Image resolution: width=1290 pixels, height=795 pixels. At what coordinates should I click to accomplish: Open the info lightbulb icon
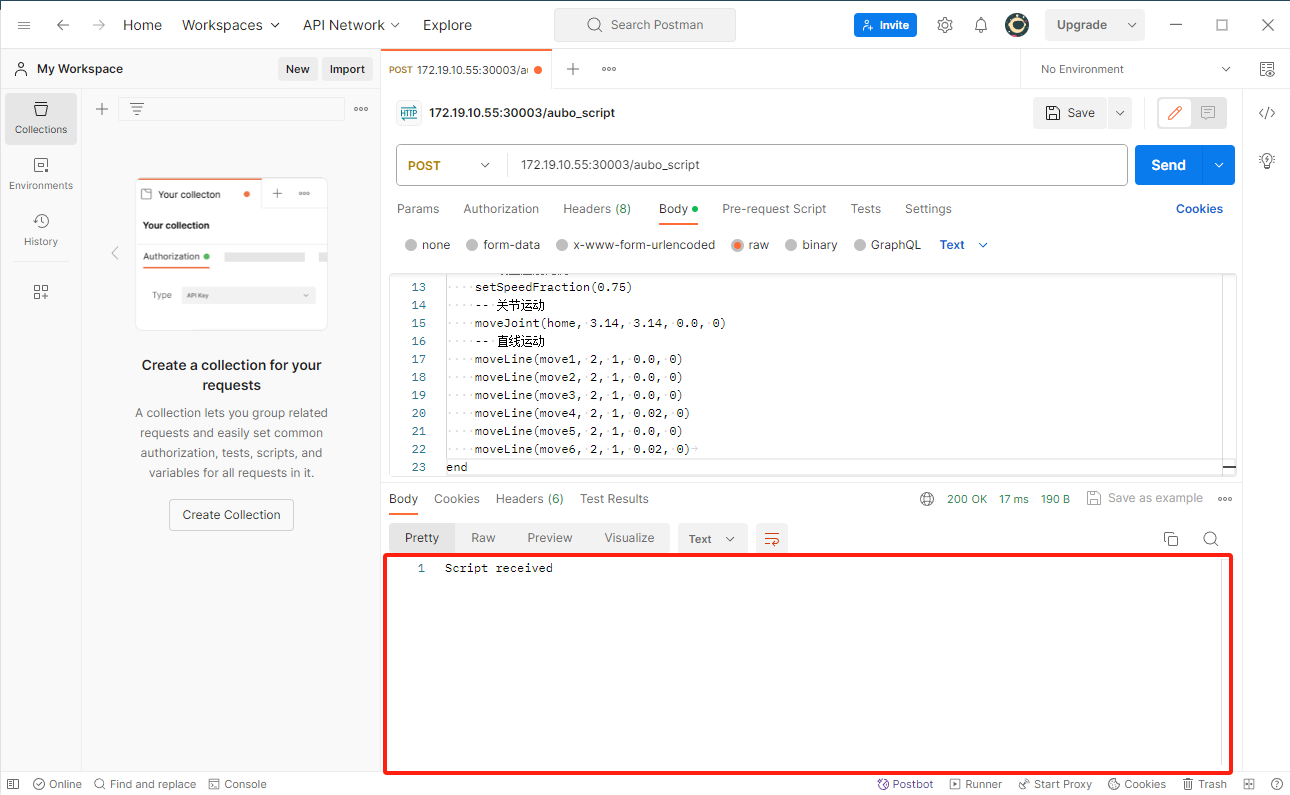[x=1267, y=160]
